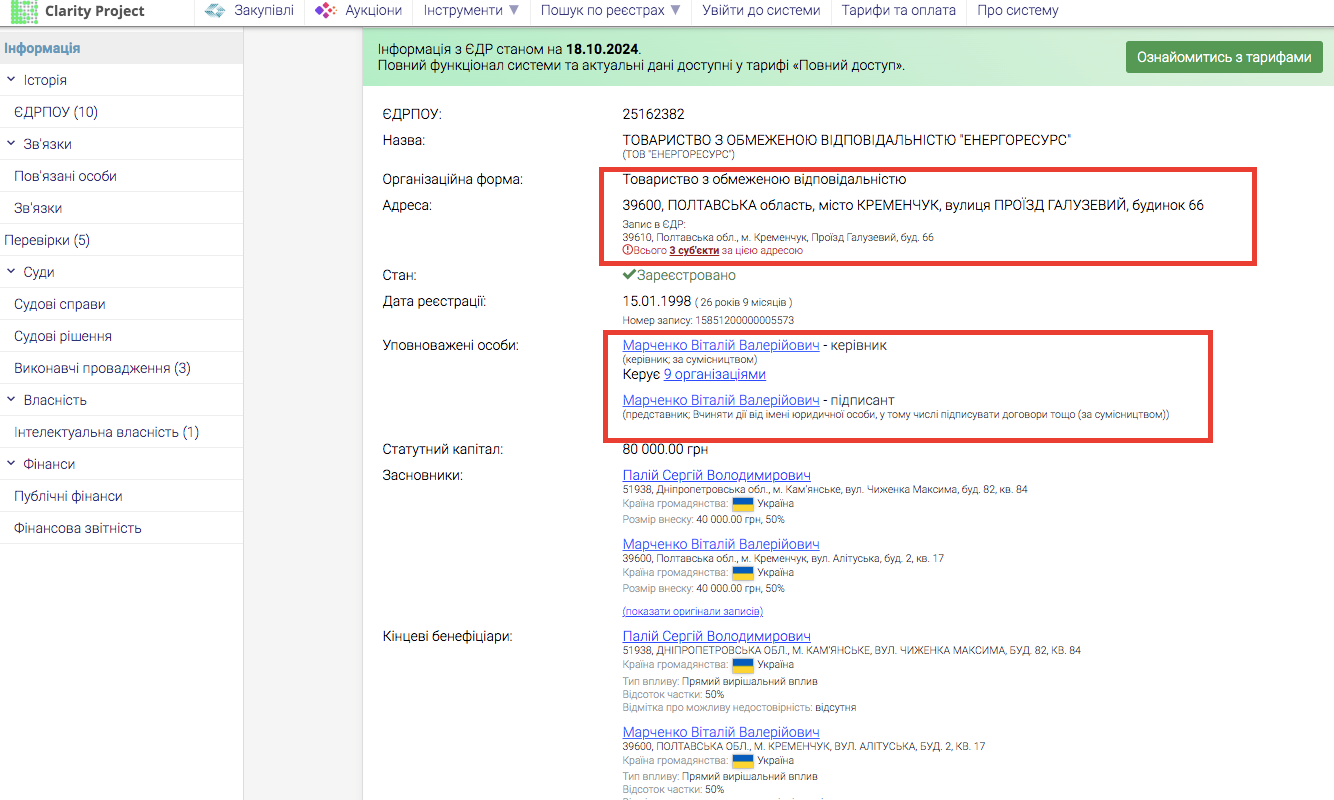Click Ukraine flag under first founder
This screenshot has height=800, width=1334.
(743, 504)
